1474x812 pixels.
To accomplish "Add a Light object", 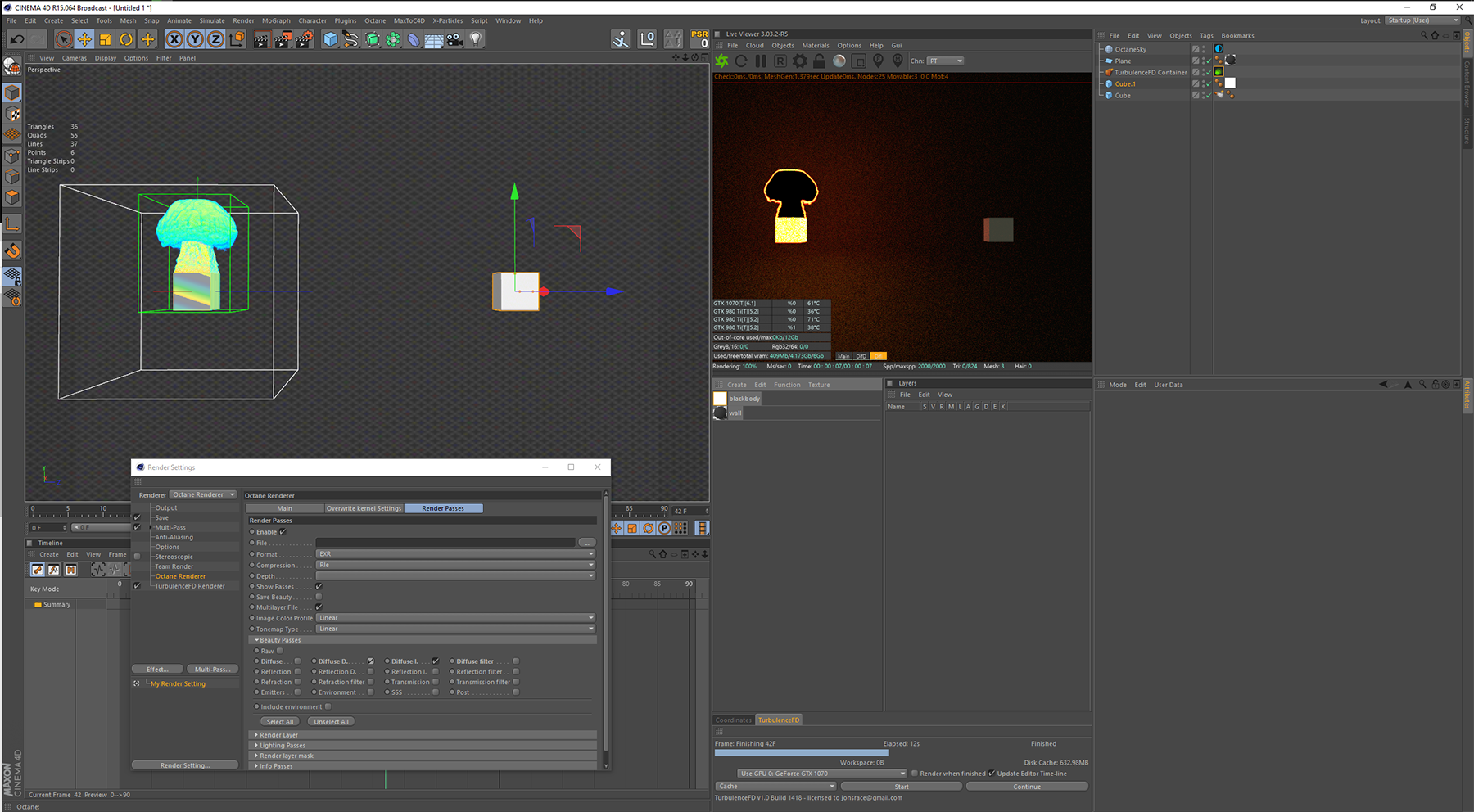I will click(476, 39).
